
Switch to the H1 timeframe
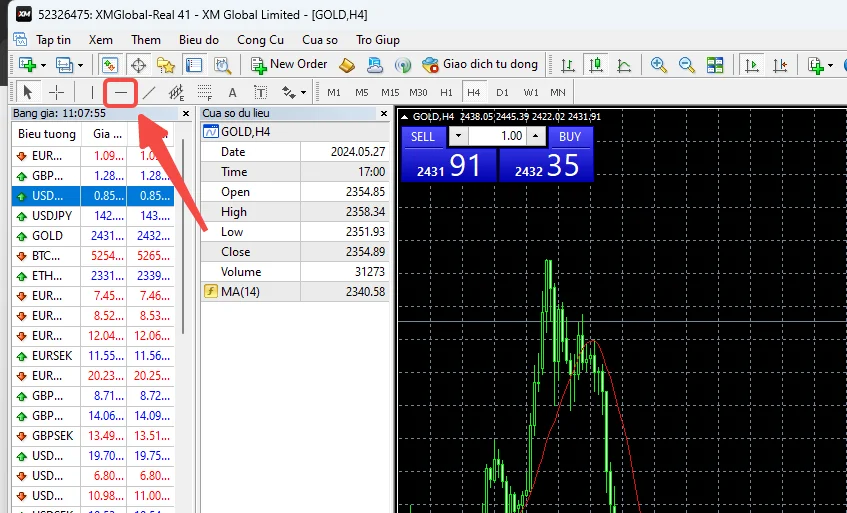click(446, 93)
